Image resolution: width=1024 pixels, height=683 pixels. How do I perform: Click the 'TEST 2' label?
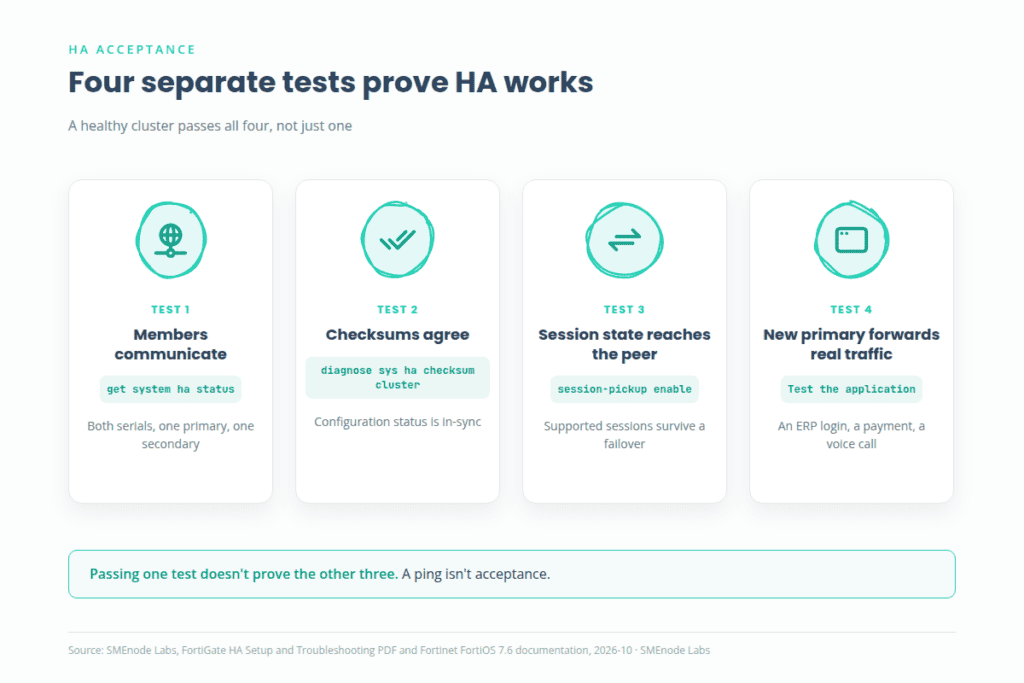point(398,310)
